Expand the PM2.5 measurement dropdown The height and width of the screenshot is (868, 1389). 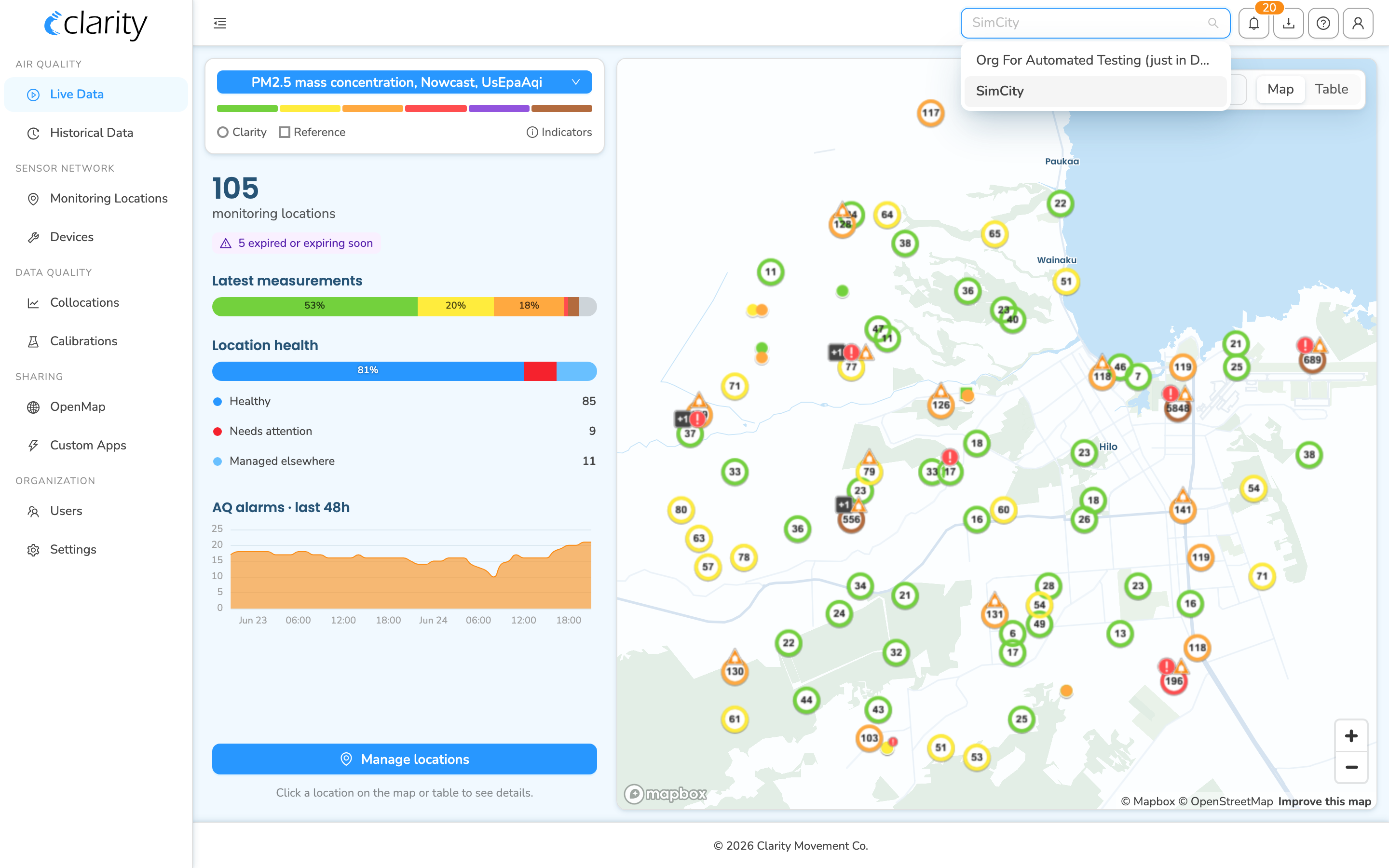tap(404, 82)
